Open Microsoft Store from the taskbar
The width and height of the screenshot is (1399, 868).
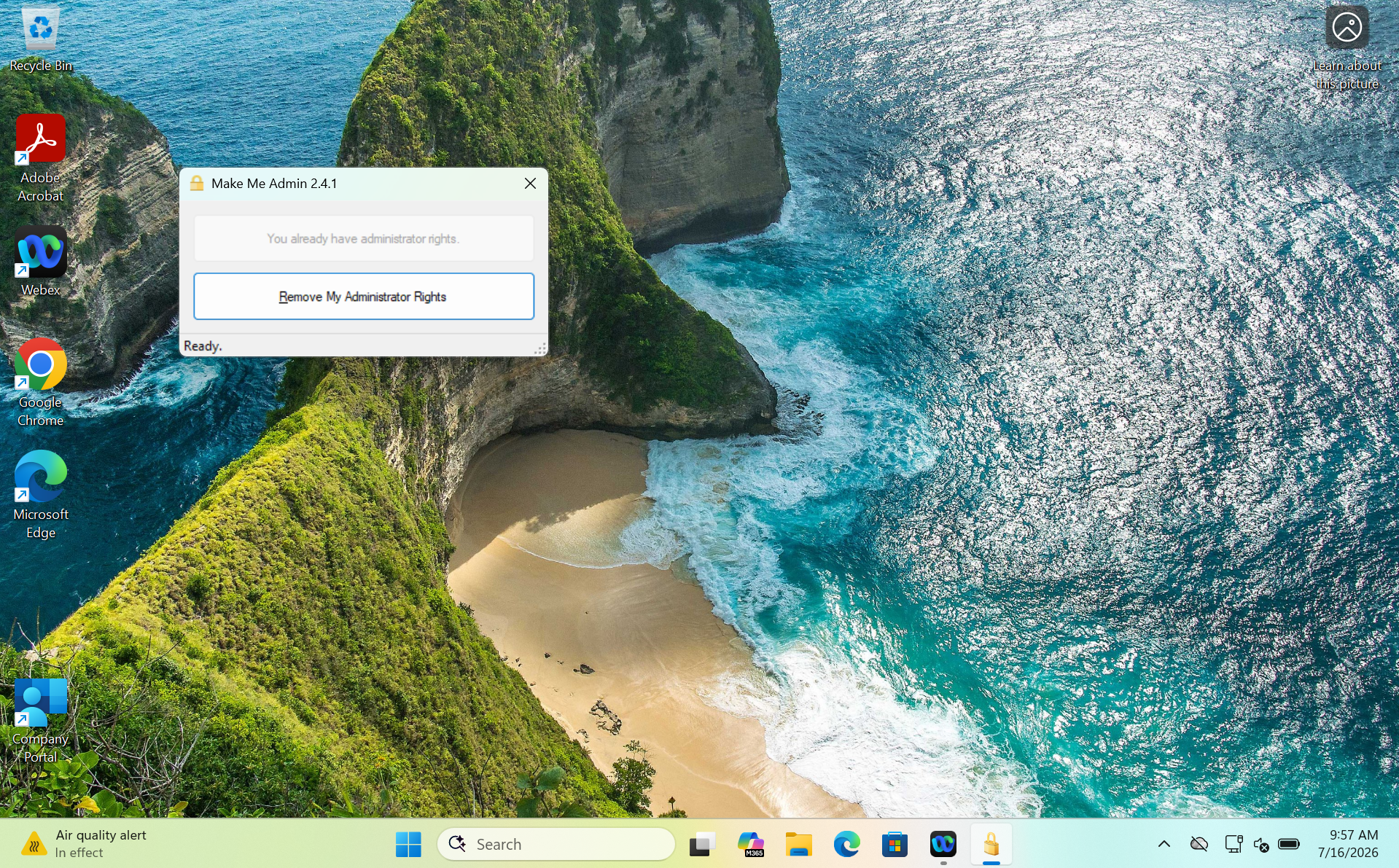tap(895, 844)
